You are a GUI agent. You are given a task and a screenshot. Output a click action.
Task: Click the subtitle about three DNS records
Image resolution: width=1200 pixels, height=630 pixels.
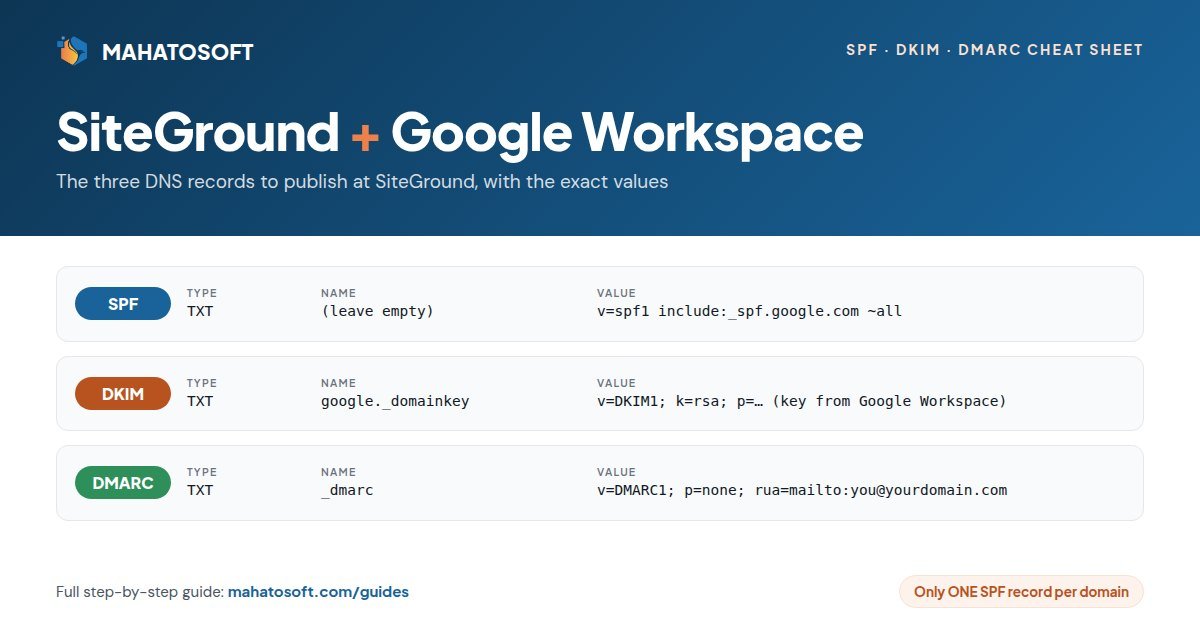[362, 182]
